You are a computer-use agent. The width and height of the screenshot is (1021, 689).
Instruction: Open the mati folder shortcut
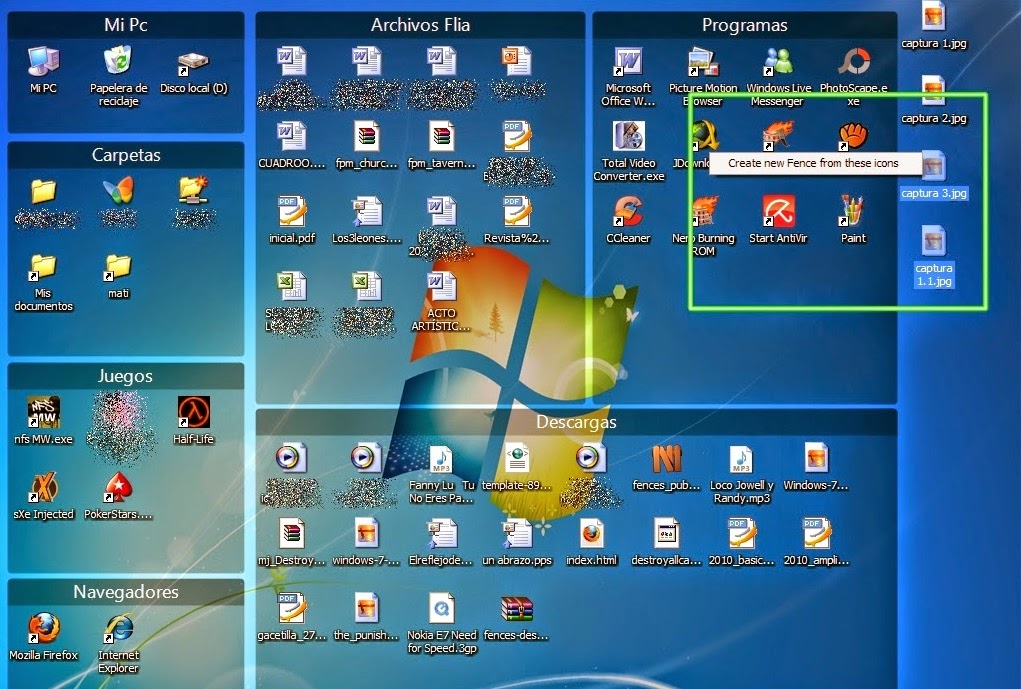pyautogui.click(x=119, y=270)
